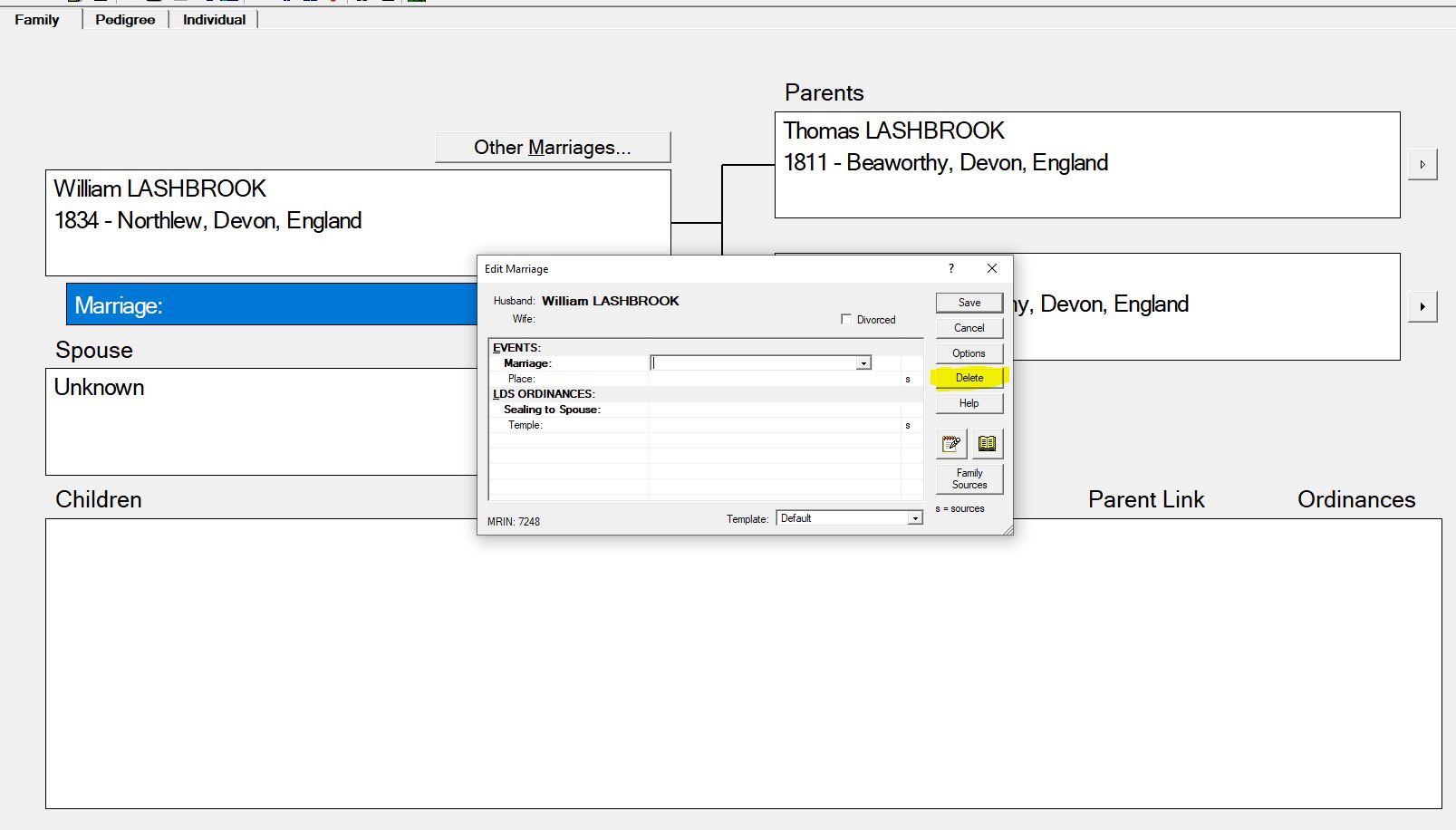Switch to the Pedigree tab
The height and width of the screenshot is (830, 1456).
coord(125,19)
